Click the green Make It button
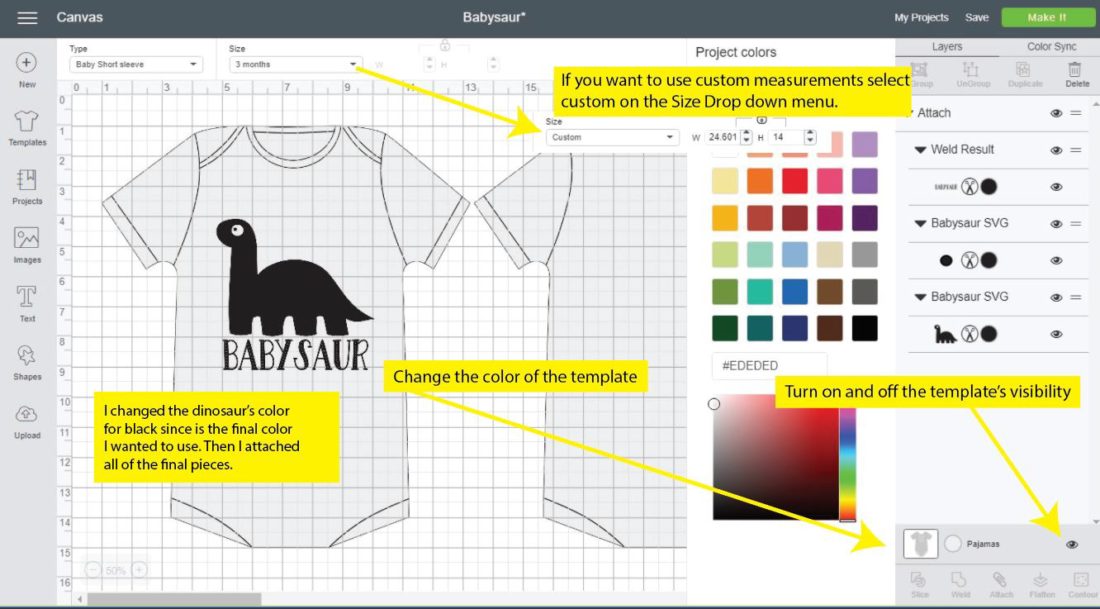Viewport: 1100px width, 609px height. (x=1047, y=18)
